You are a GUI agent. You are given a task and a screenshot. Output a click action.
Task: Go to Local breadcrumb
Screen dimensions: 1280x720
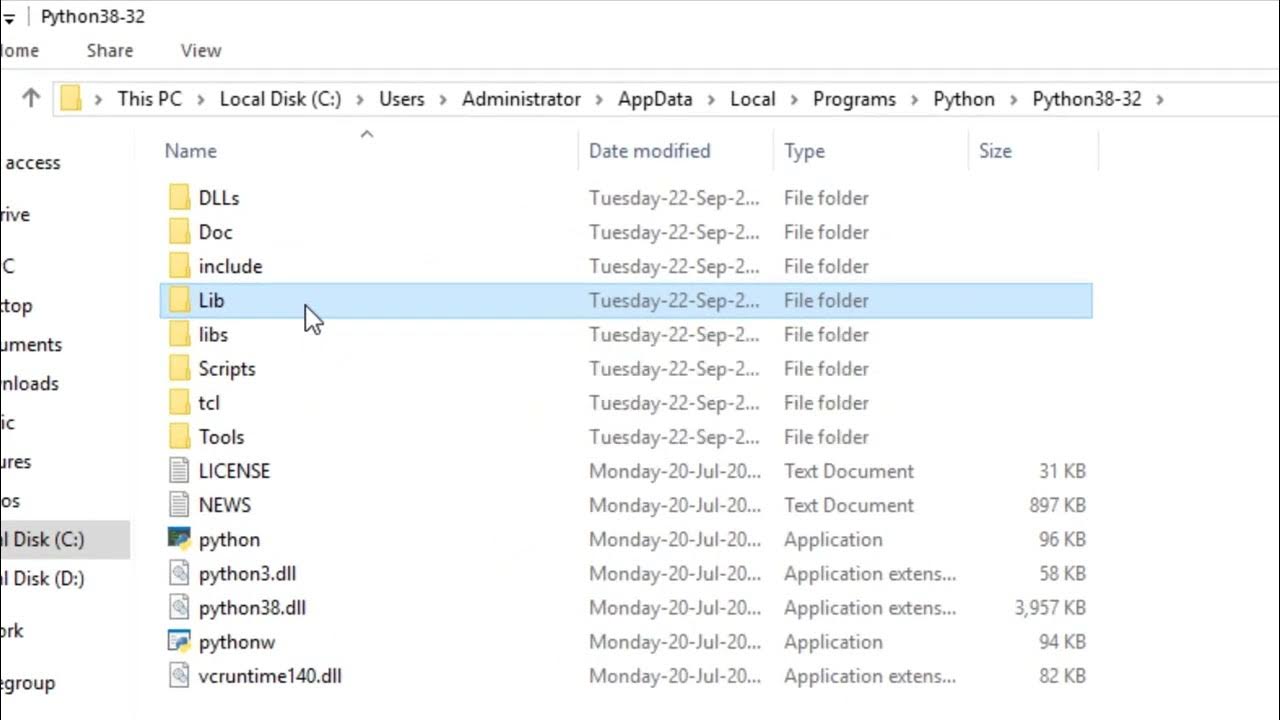coord(752,99)
